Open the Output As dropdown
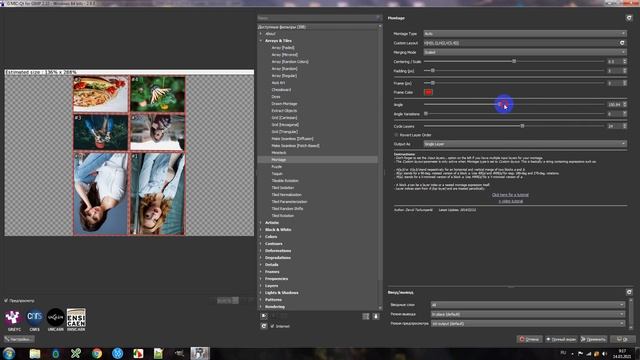 (524, 144)
